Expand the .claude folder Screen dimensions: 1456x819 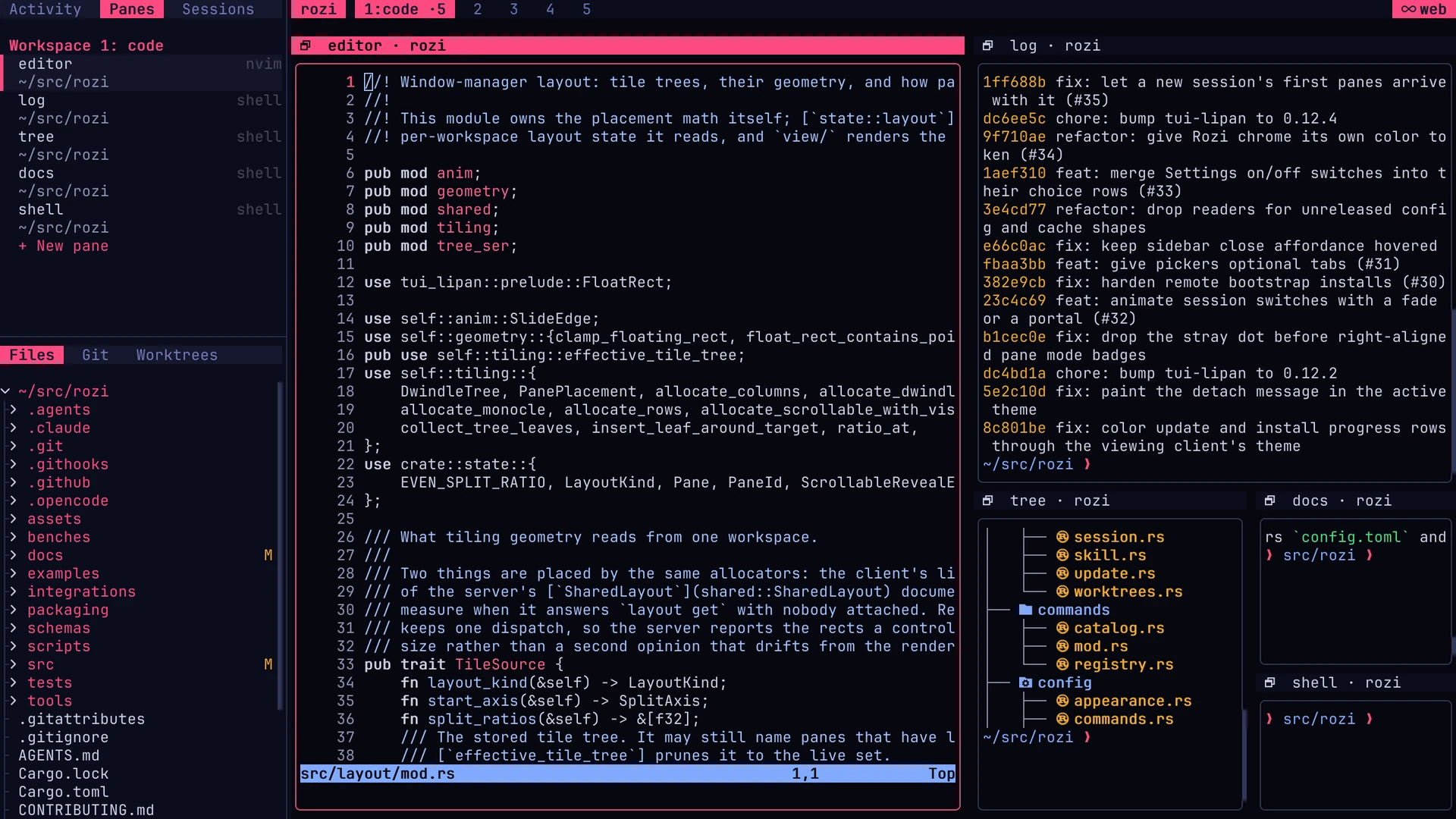[13, 428]
